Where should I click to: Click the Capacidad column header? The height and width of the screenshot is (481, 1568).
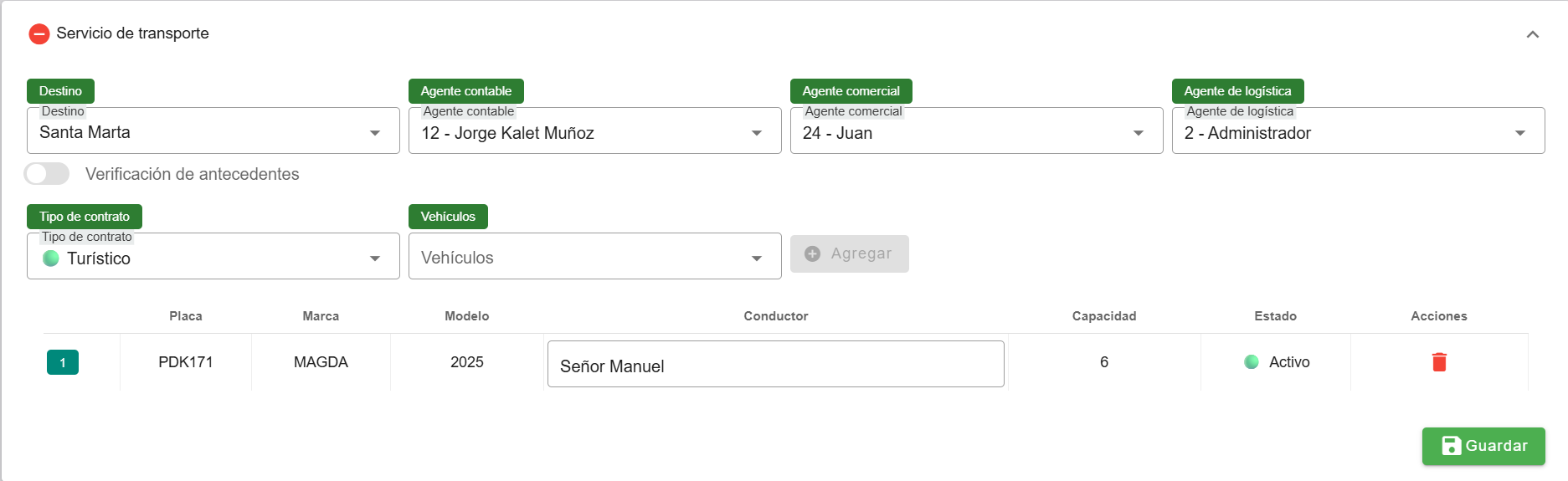click(x=1103, y=316)
